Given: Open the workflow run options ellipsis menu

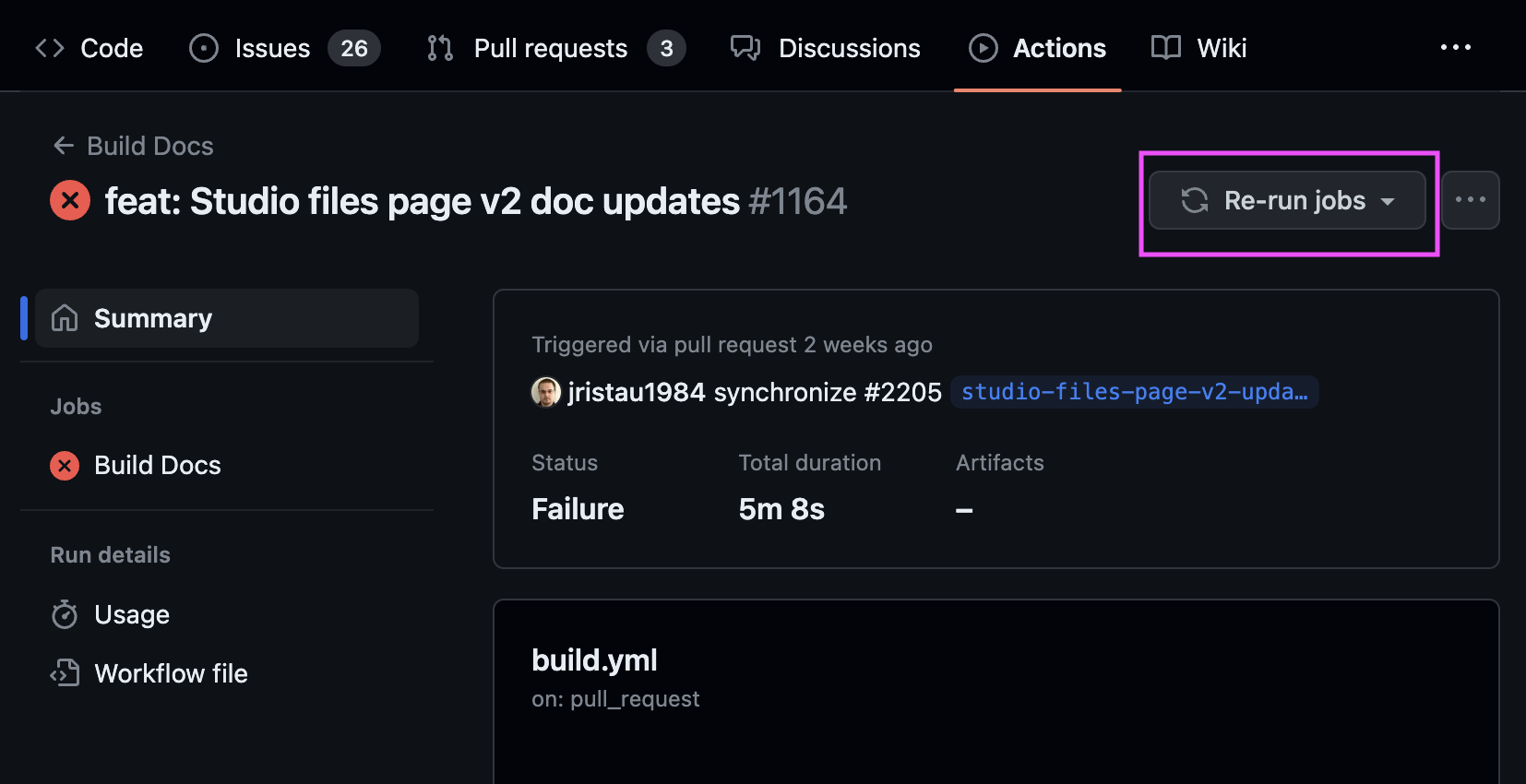Looking at the screenshot, I should pyautogui.click(x=1470, y=200).
